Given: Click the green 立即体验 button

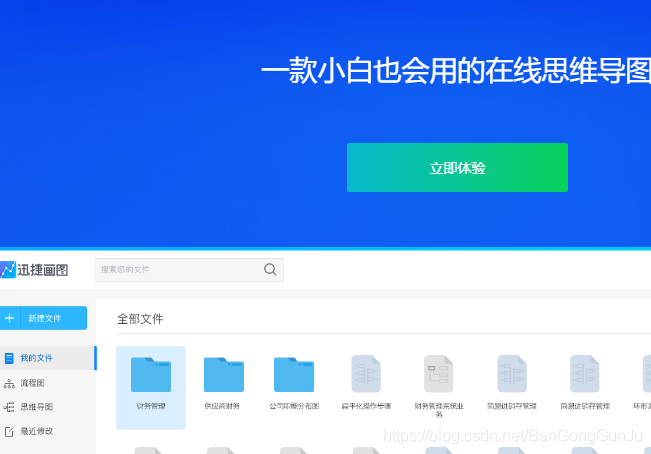Looking at the screenshot, I should (x=457, y=168).
